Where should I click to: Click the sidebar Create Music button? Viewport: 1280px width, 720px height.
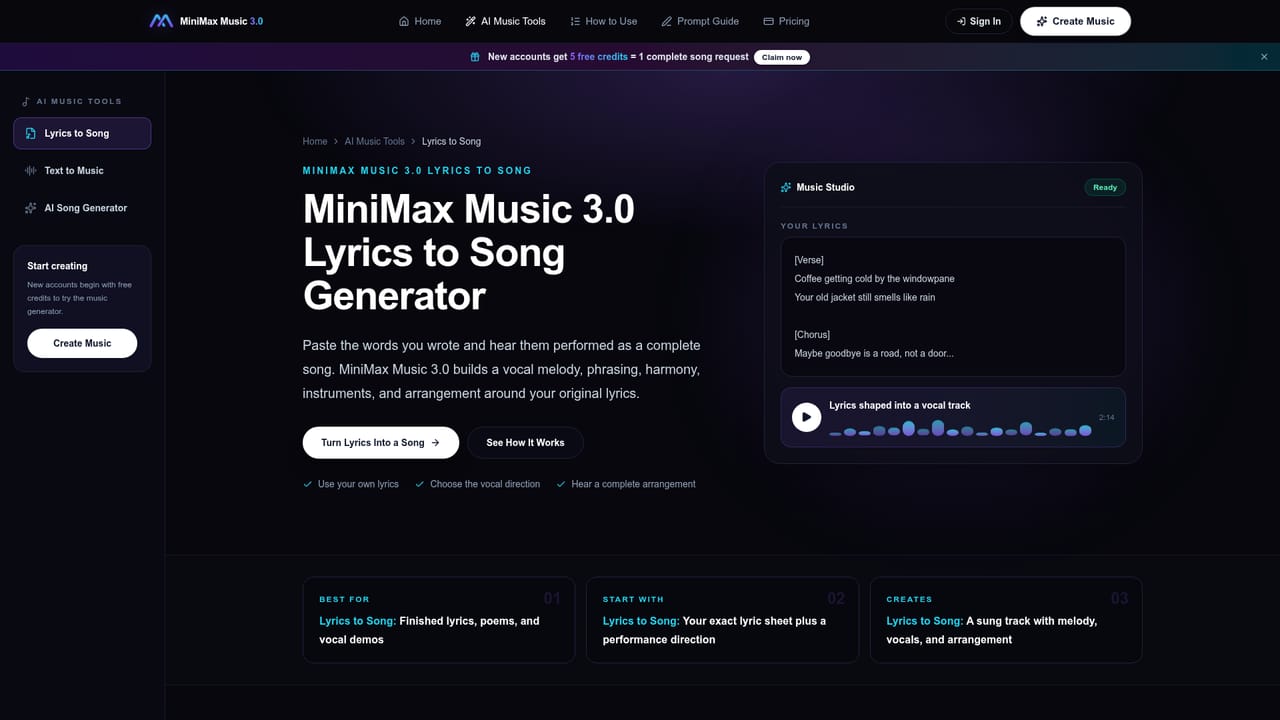pos(82,343)
